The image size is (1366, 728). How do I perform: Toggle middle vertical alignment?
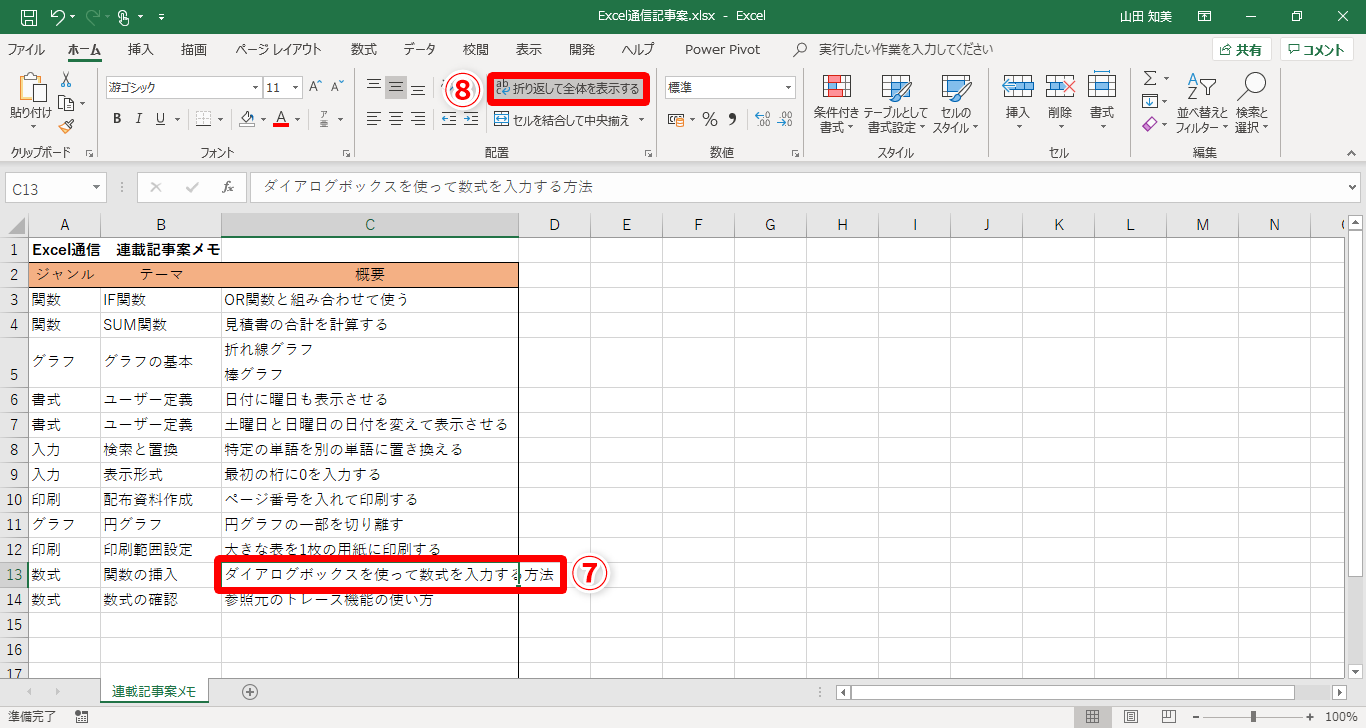pyautogui.click(x=396, y=88)
